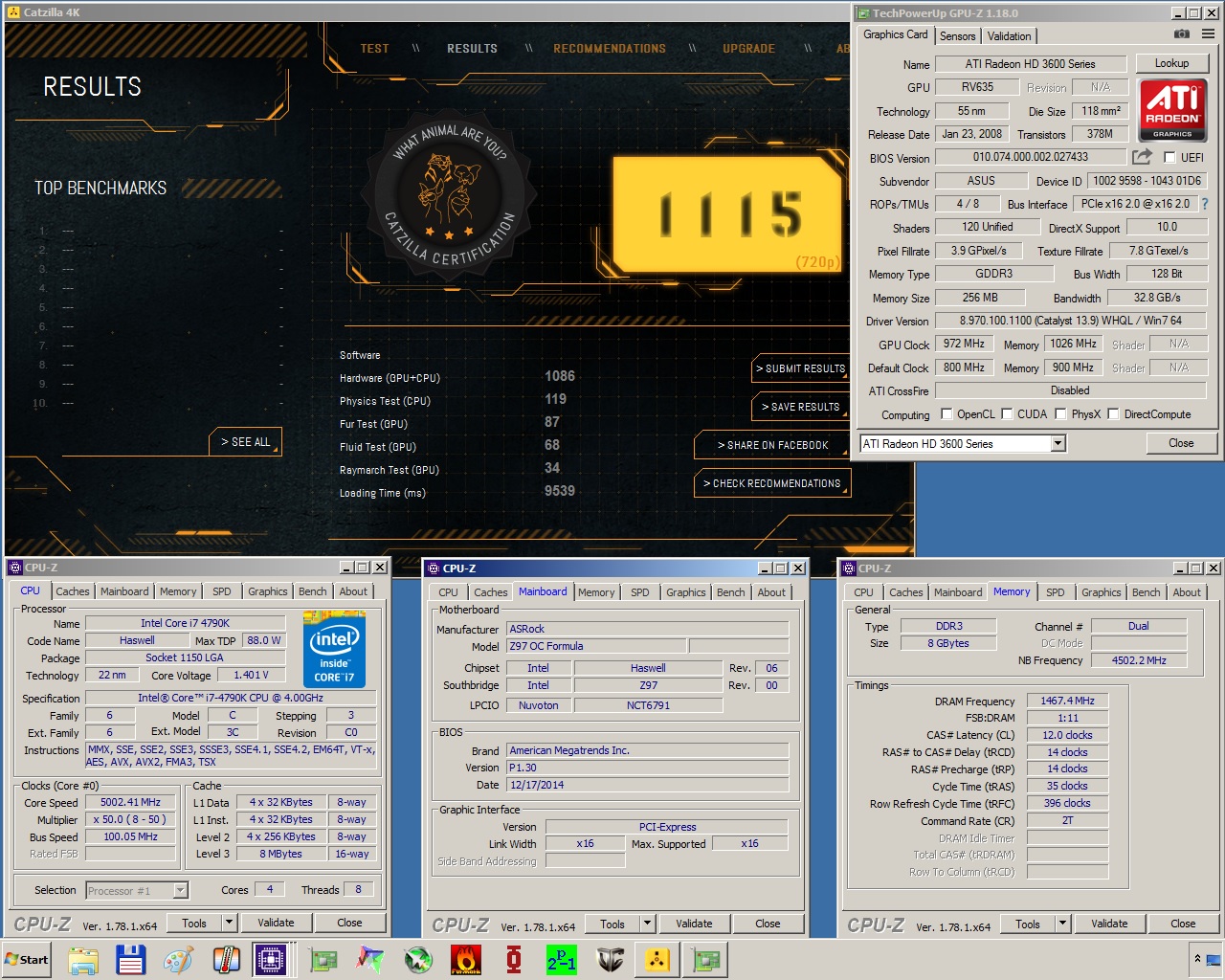This screenshot has width=1225, height=980.
Task: Click the ATI Radeon Graphics logo
Action: [1173, 110]
